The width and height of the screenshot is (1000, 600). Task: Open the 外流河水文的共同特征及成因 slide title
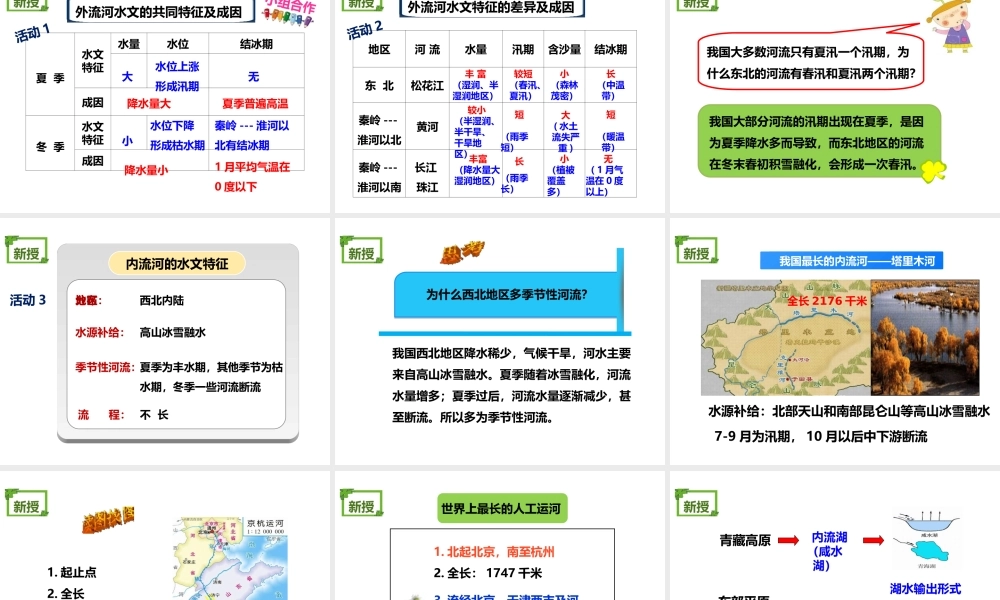click(x=159, y=11)
